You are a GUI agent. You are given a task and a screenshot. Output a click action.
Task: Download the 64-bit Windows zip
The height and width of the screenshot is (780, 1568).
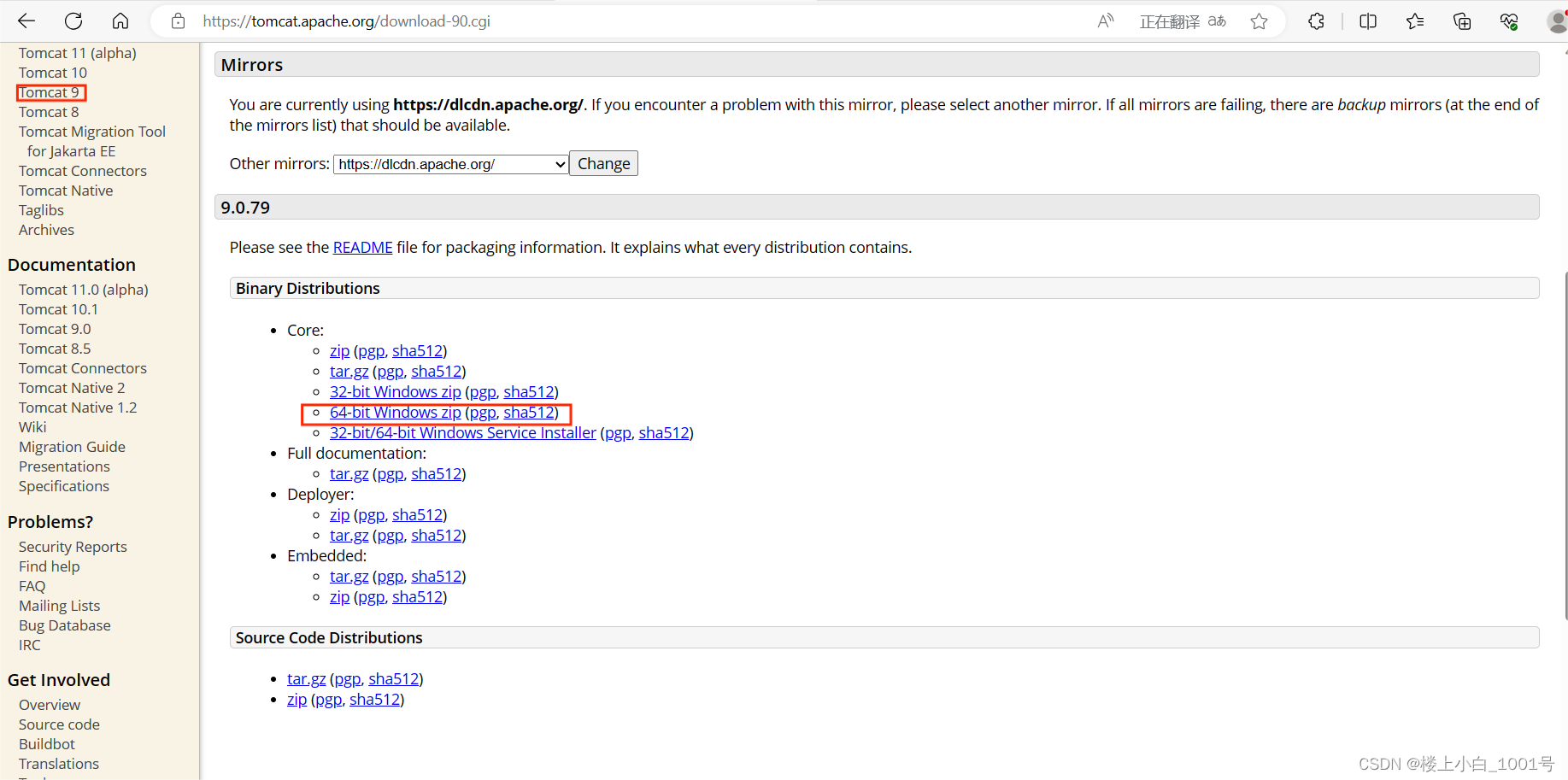point(395,413)
